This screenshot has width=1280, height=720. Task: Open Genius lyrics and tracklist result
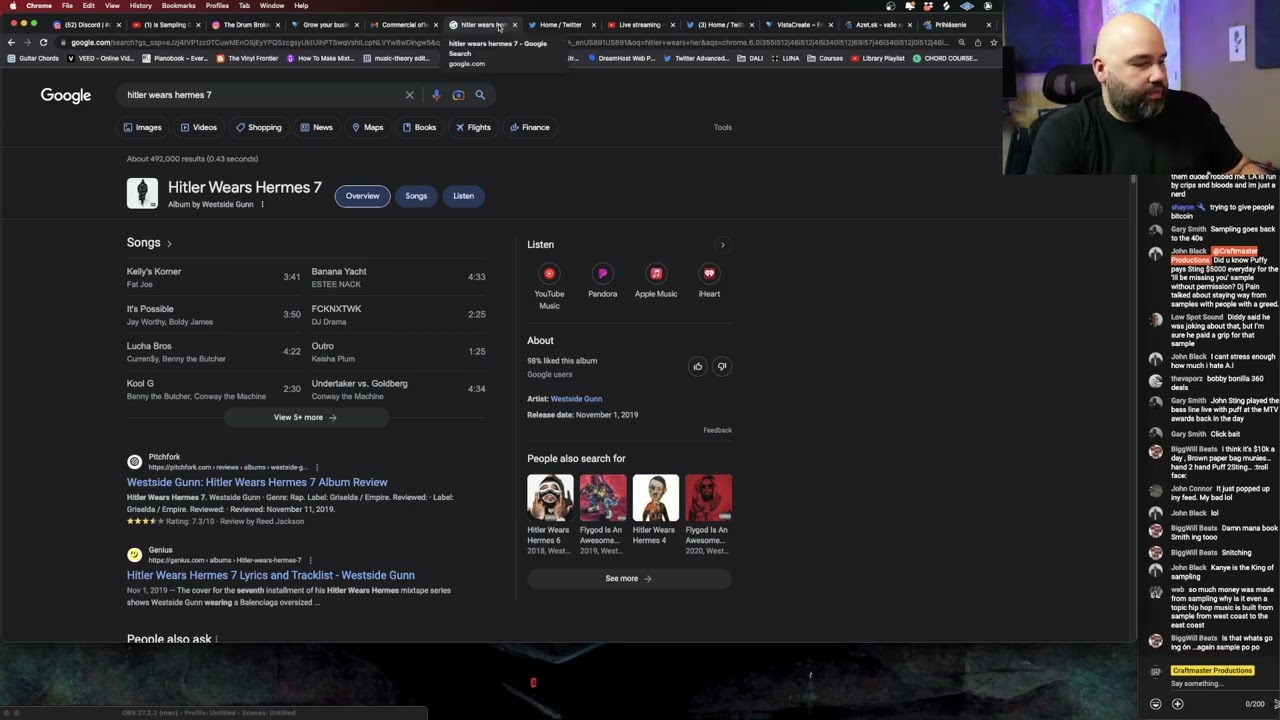tap(270, 575)
